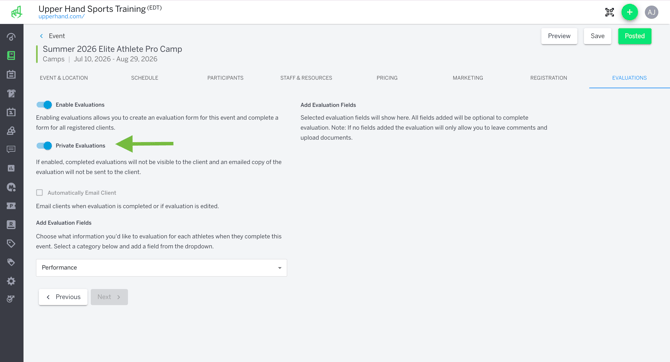Open the outlined price tag icon in sidebar
The height and width of the screenshot is (362, 670).
coord(11,243)
